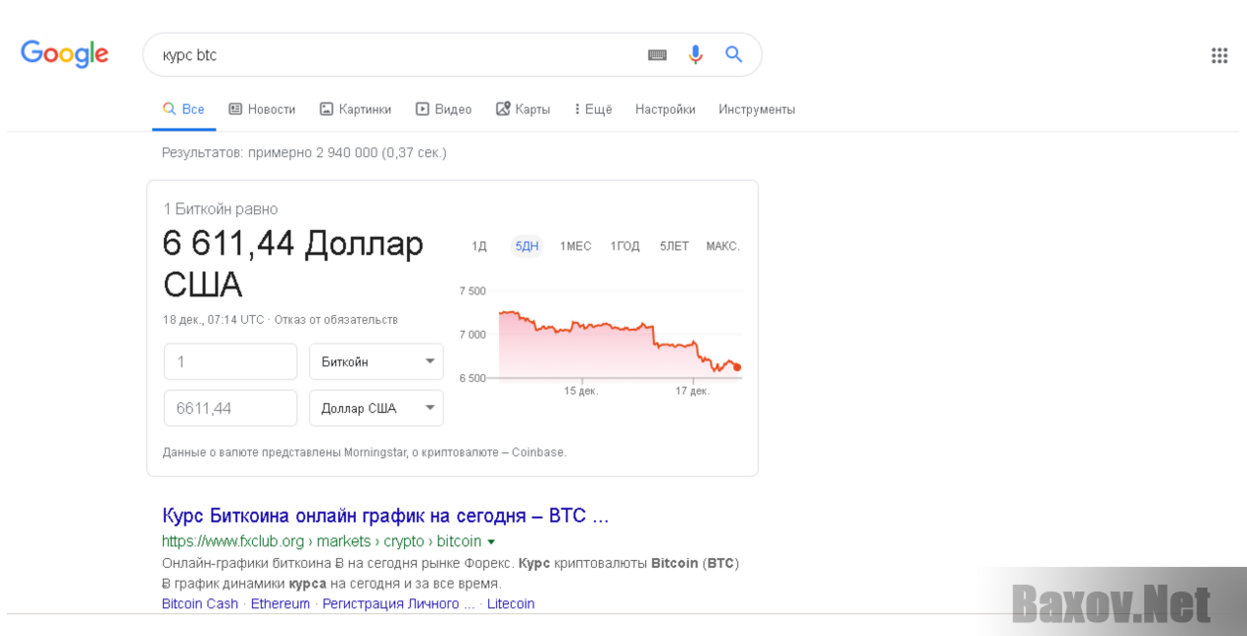The image size is (1247, 636).
Task: Expand the Ещё more menu
Action: click(x=593, y=109)
